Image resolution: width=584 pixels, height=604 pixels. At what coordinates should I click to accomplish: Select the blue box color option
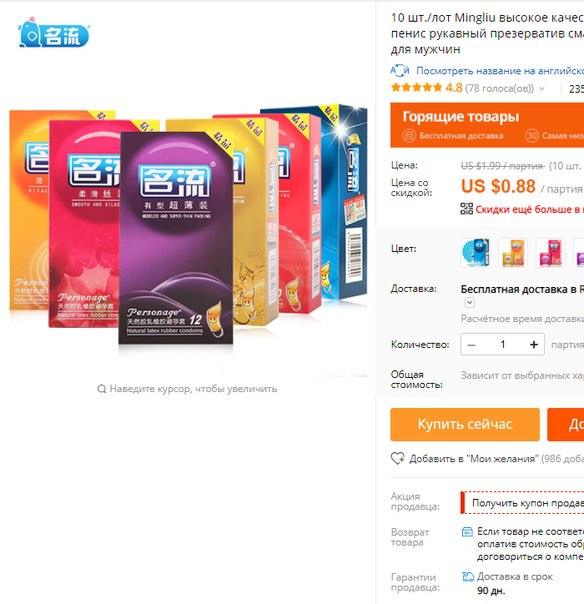475,253
